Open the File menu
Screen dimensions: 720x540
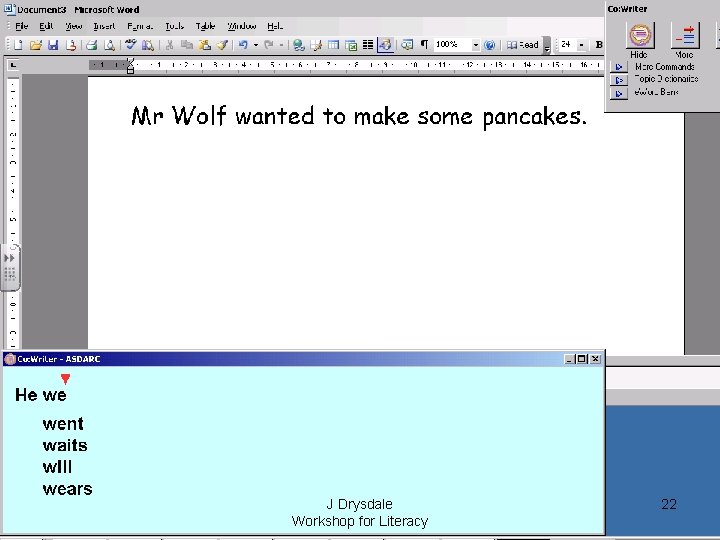click(x=22, y=26)
